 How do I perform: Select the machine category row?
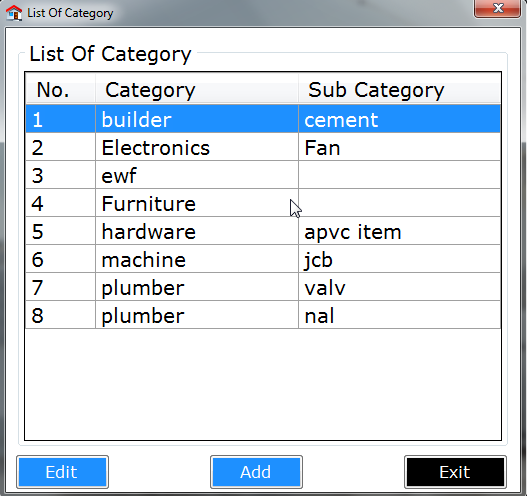(263, 259)
